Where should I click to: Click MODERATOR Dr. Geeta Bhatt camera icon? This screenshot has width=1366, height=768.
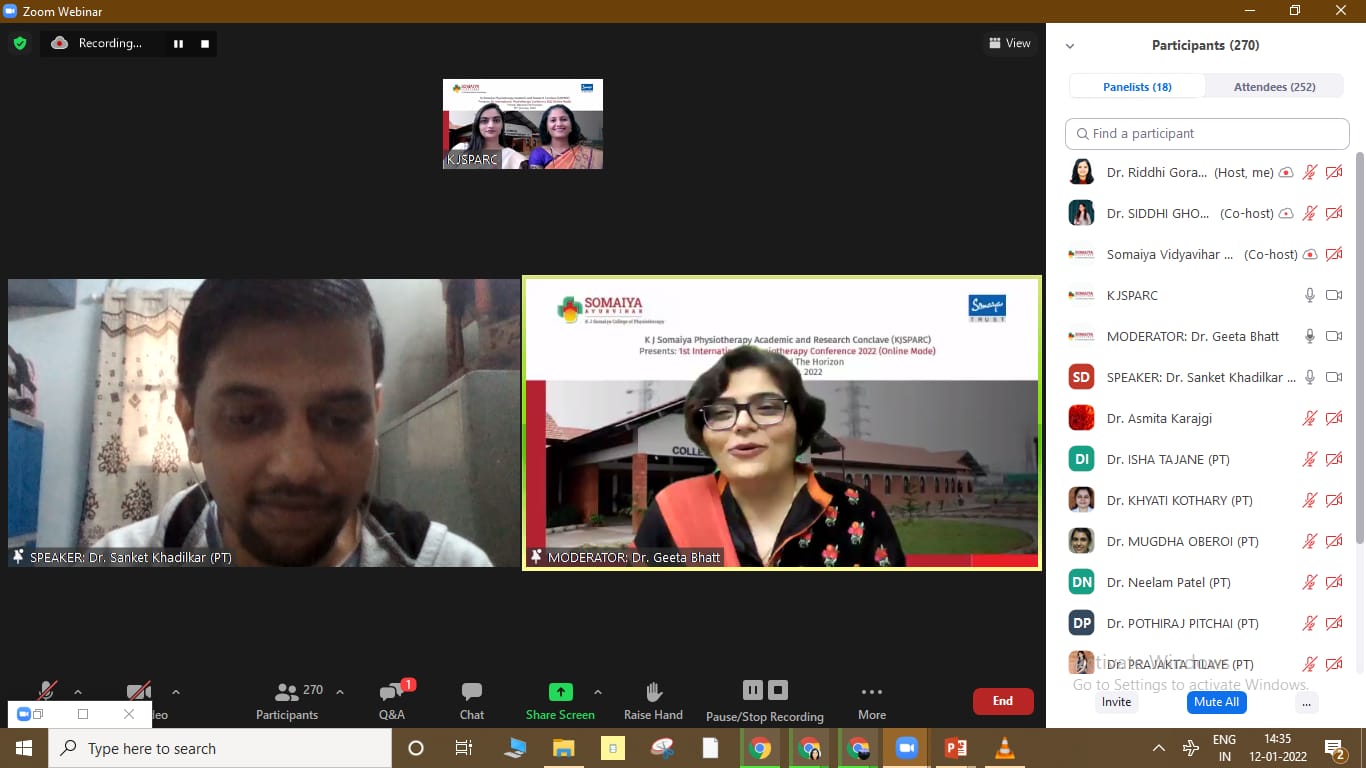click(x=1334, y=336)
